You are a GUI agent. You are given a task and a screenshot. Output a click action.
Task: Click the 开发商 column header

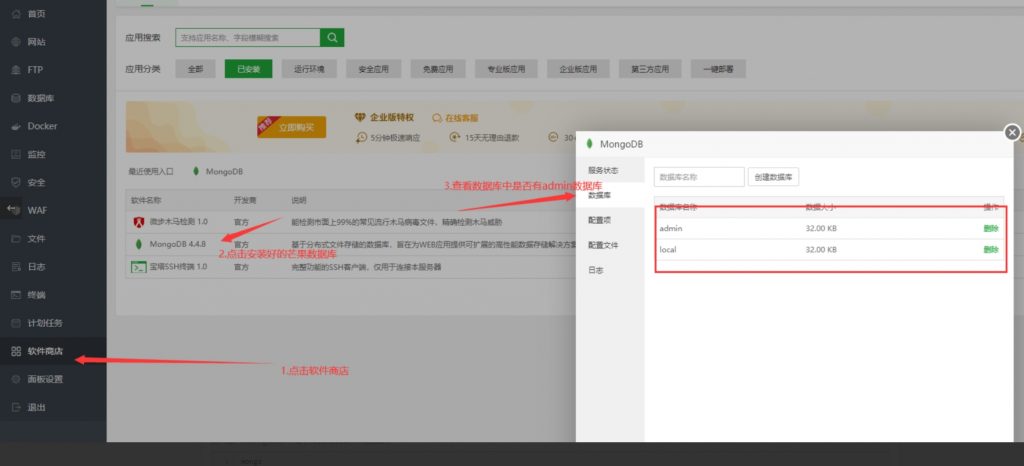tap(245, 200)
